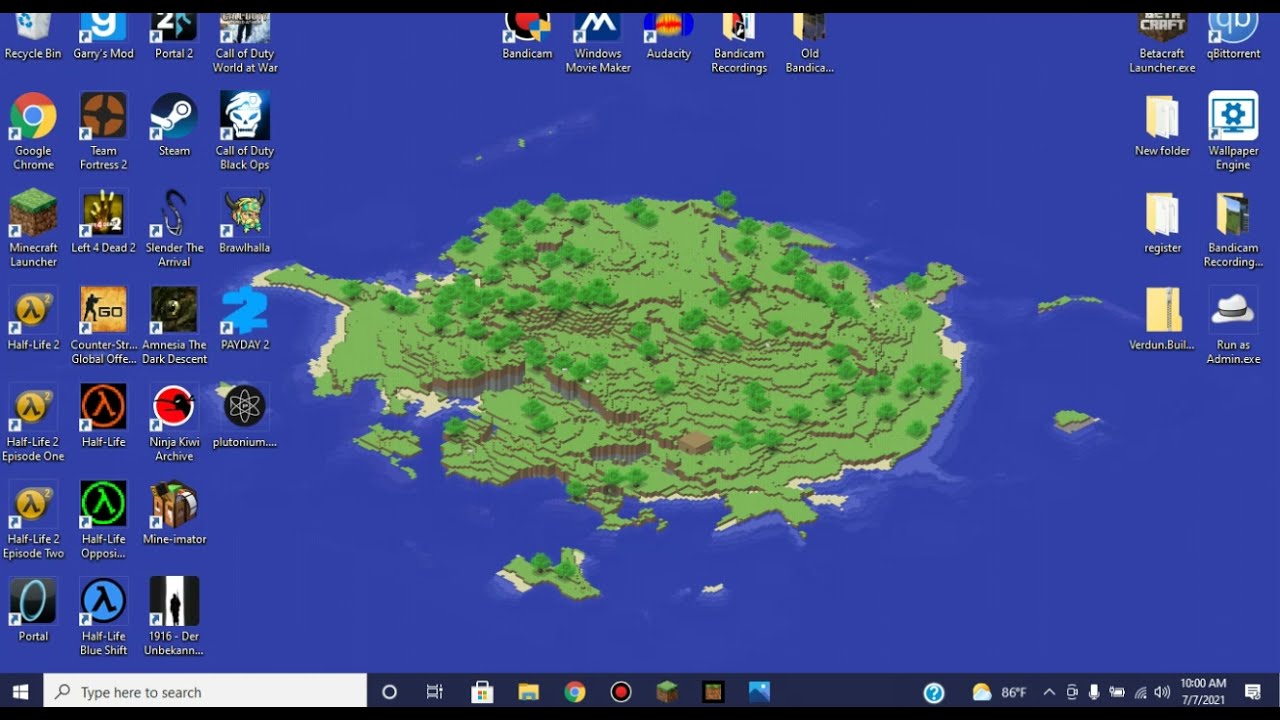Select the Portal desktop icon
The image size is (1280, 720).
pyautogui.click(x=33, y=609)
